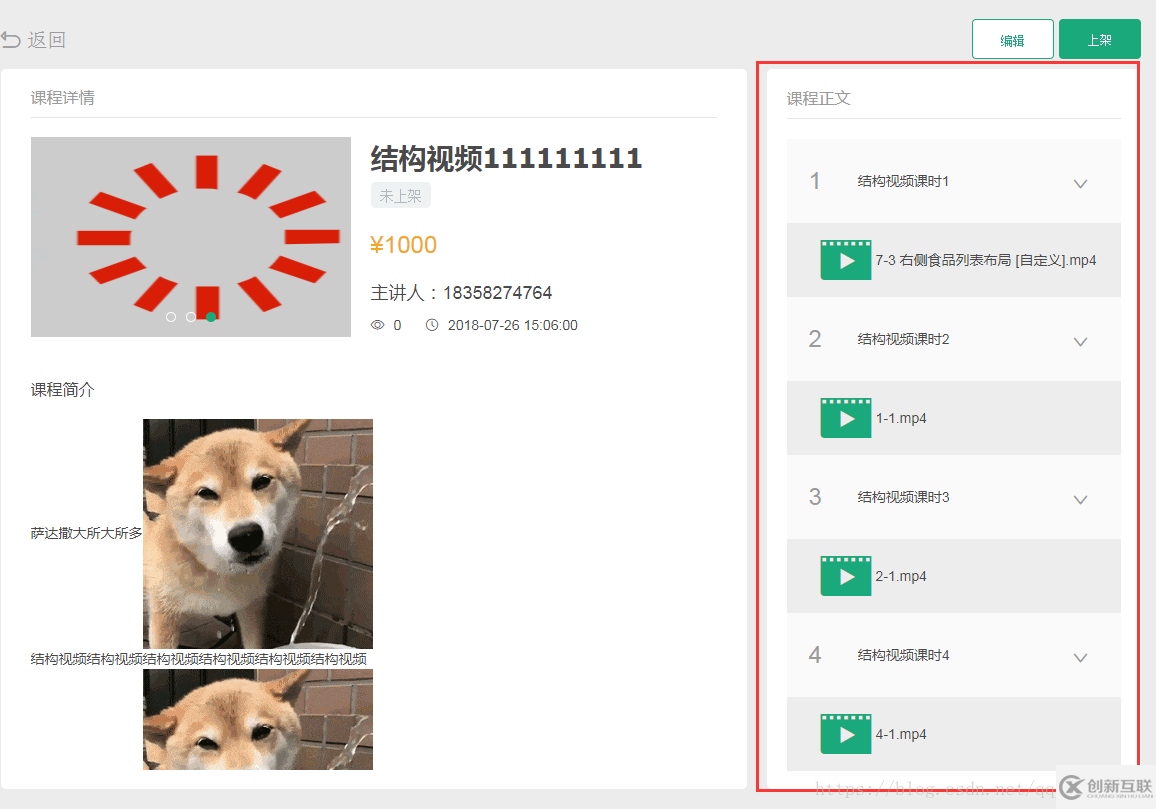Open 7-3 右侧食品列表布局 [自定义].mp4 file name
The image size is (1156, 809).
pos(986,260)
